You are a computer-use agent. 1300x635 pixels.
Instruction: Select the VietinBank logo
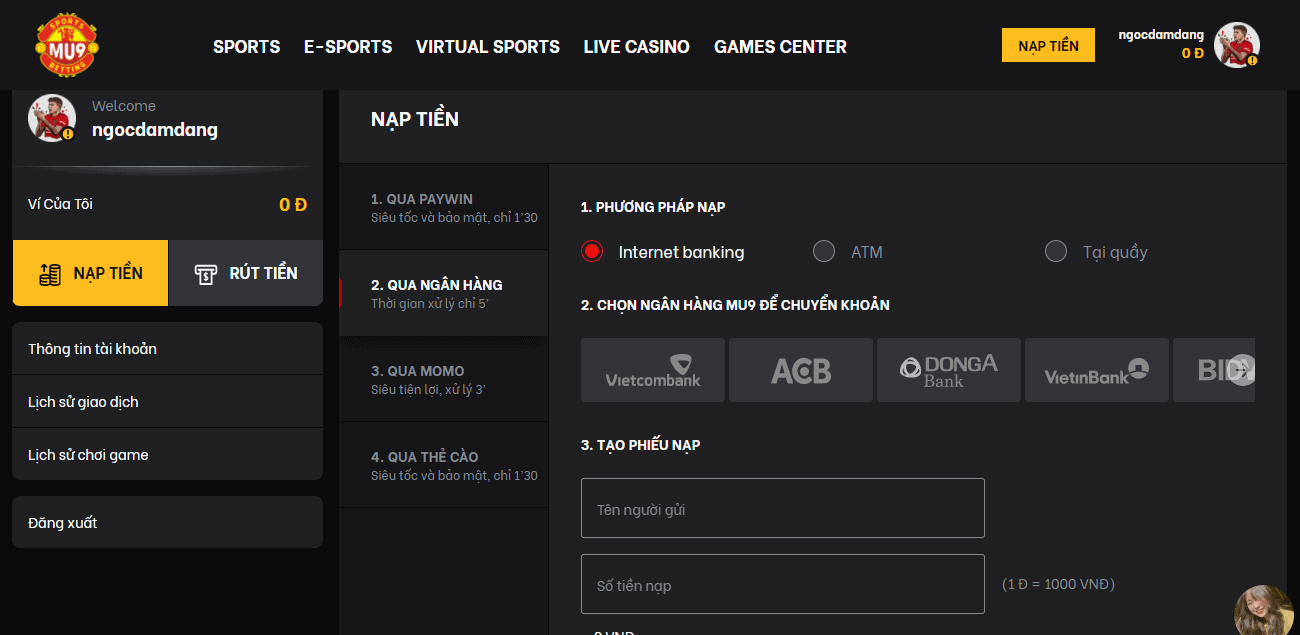[1097, 370]
